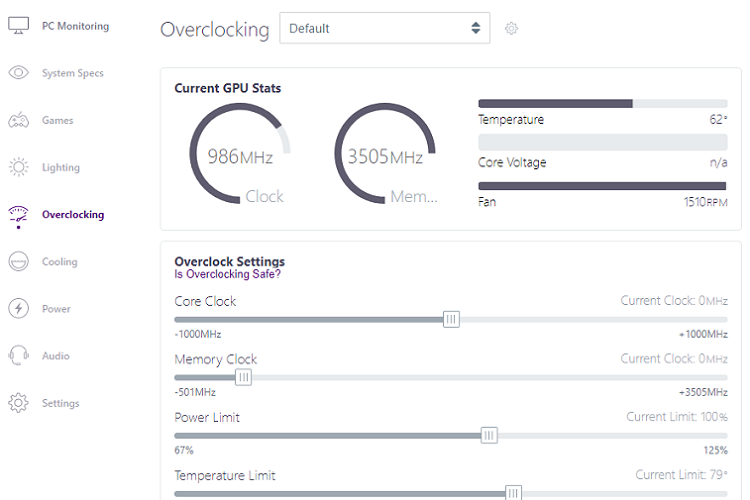Click the System Specs eye icon

(18, 73)
